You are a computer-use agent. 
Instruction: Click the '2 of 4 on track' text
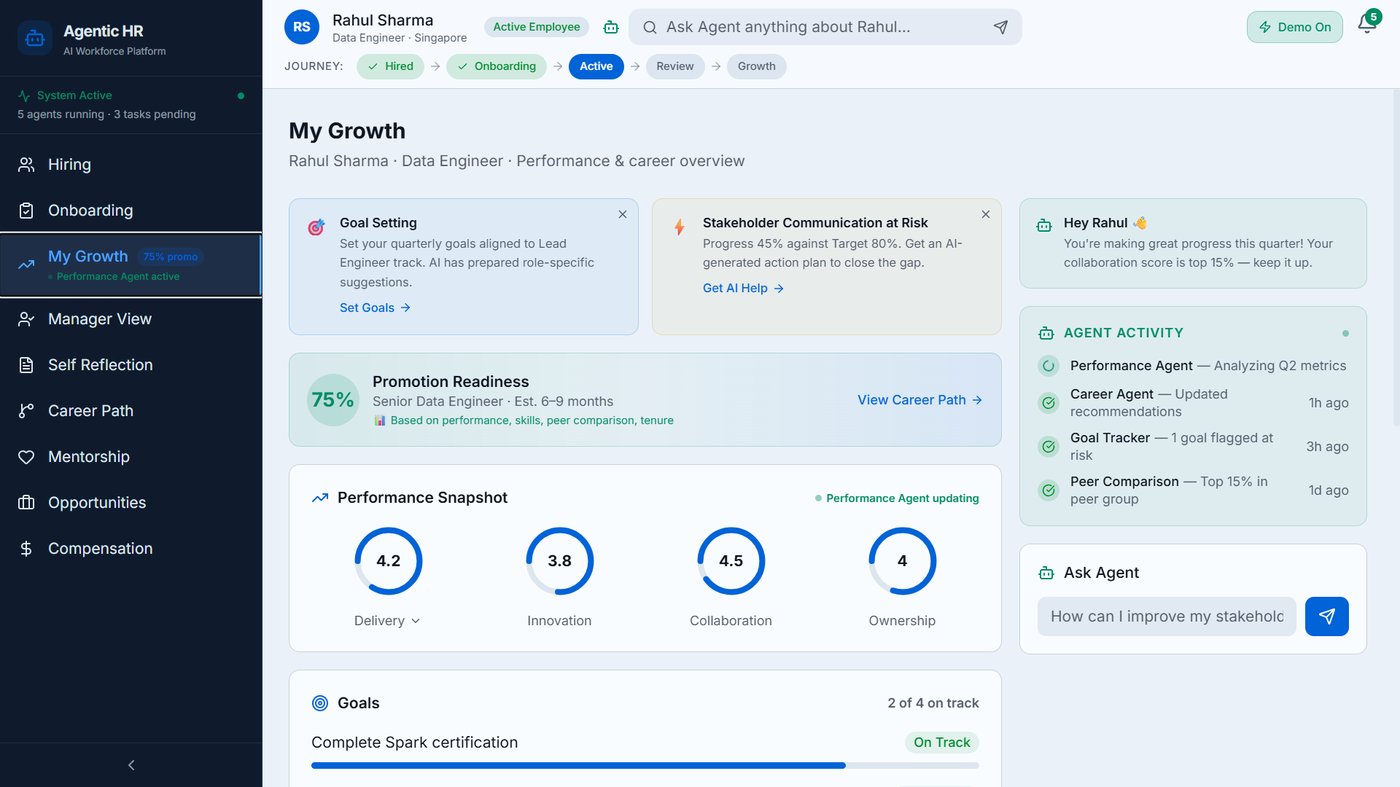point(933,703)
